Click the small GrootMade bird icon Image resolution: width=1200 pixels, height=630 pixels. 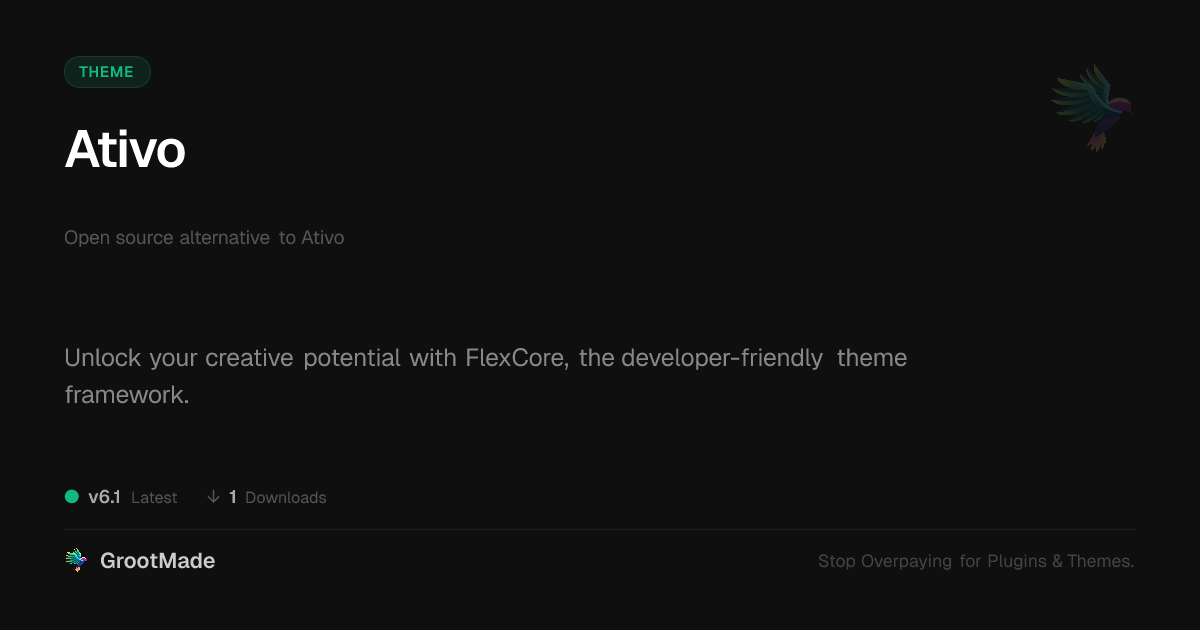[x=76, y=561]
